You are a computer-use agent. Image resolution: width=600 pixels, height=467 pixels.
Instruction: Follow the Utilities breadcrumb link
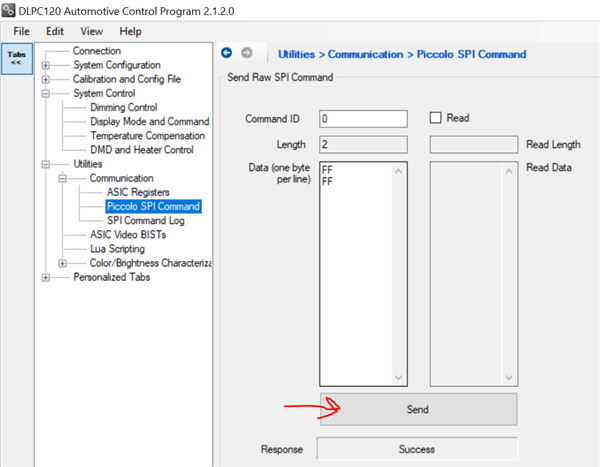point(297,54)
